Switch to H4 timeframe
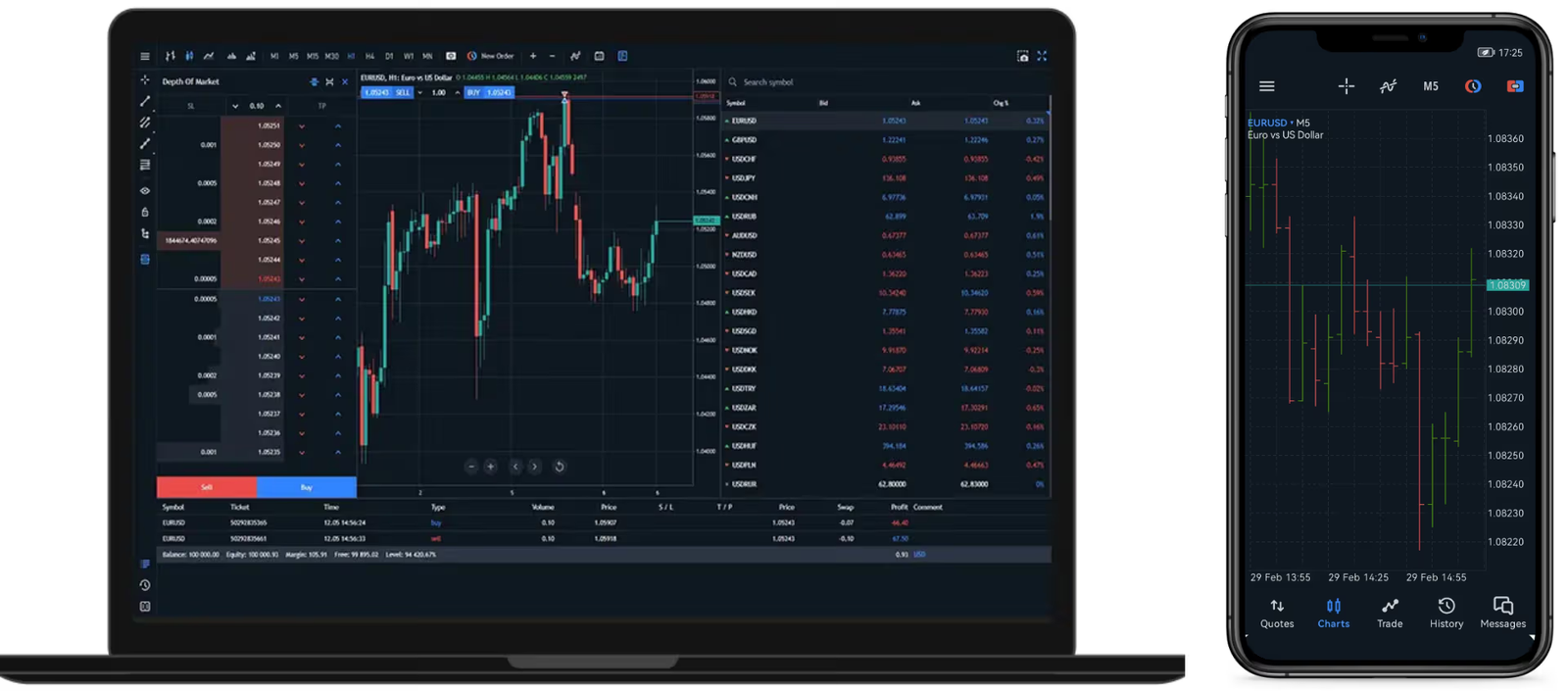Image resolution: width=1568 pixels, height=691 pixels. click(369, 57)
